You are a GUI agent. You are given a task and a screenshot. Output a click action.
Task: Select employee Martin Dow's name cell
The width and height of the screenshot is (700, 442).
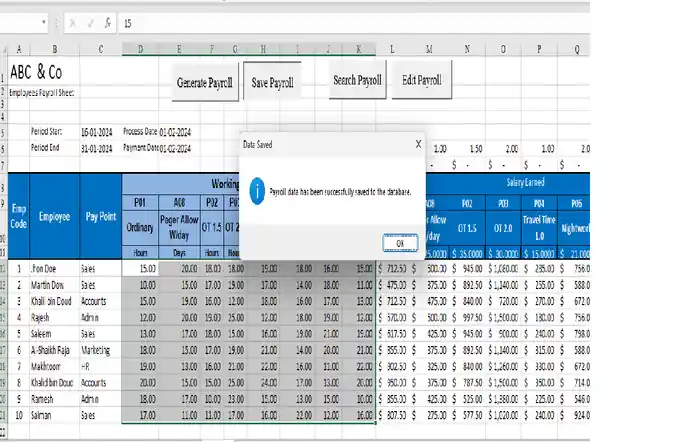(54, 285)
